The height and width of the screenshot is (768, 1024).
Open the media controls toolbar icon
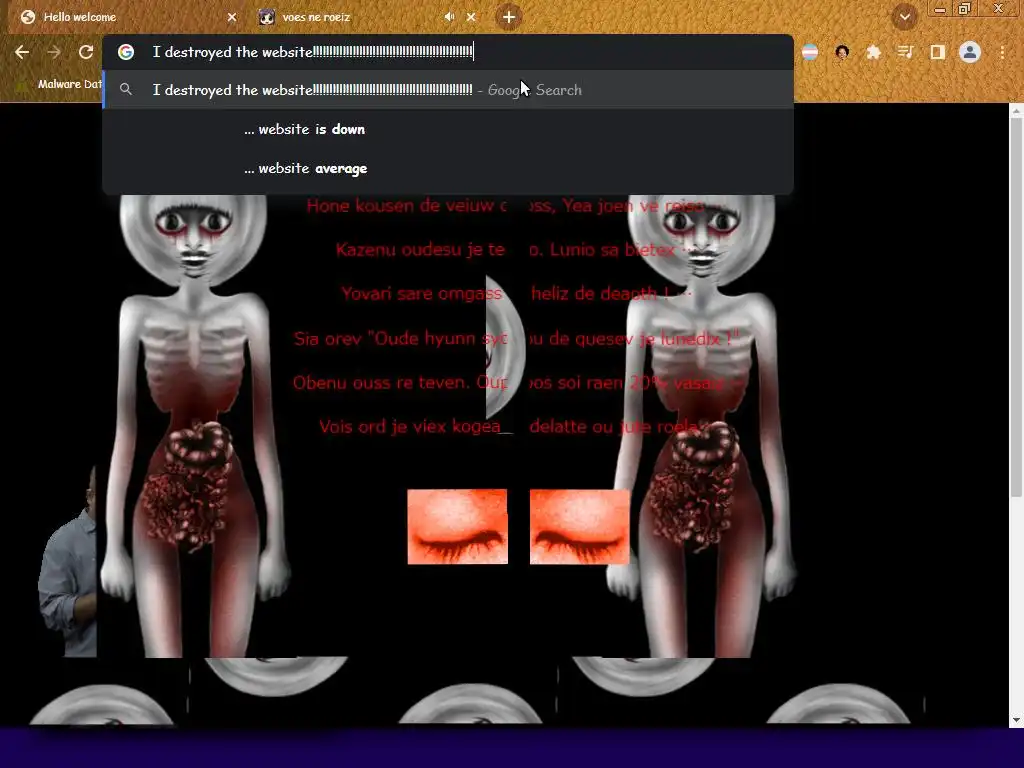coord(905,52)
